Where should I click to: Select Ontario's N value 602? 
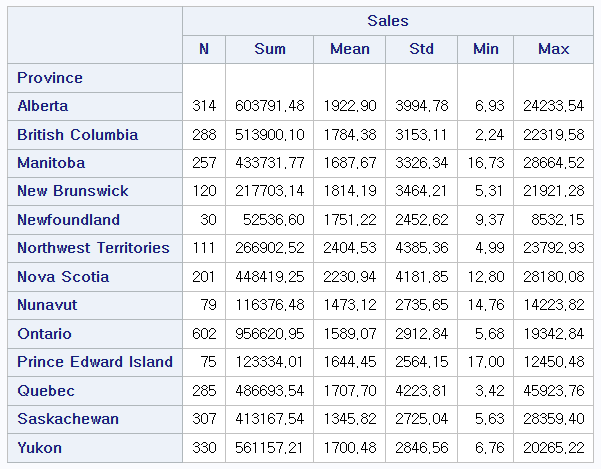(204, 334)
